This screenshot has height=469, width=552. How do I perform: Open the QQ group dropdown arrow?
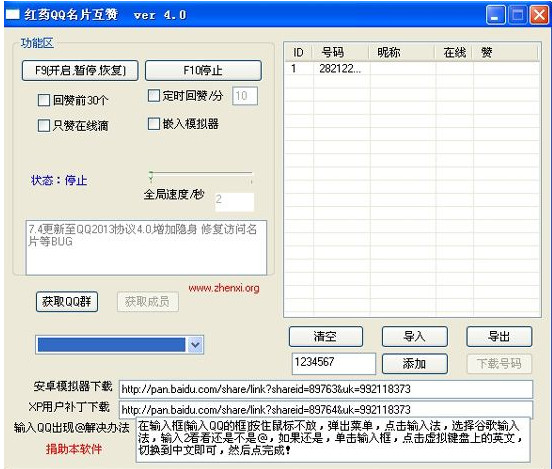[x=195, y=345]
